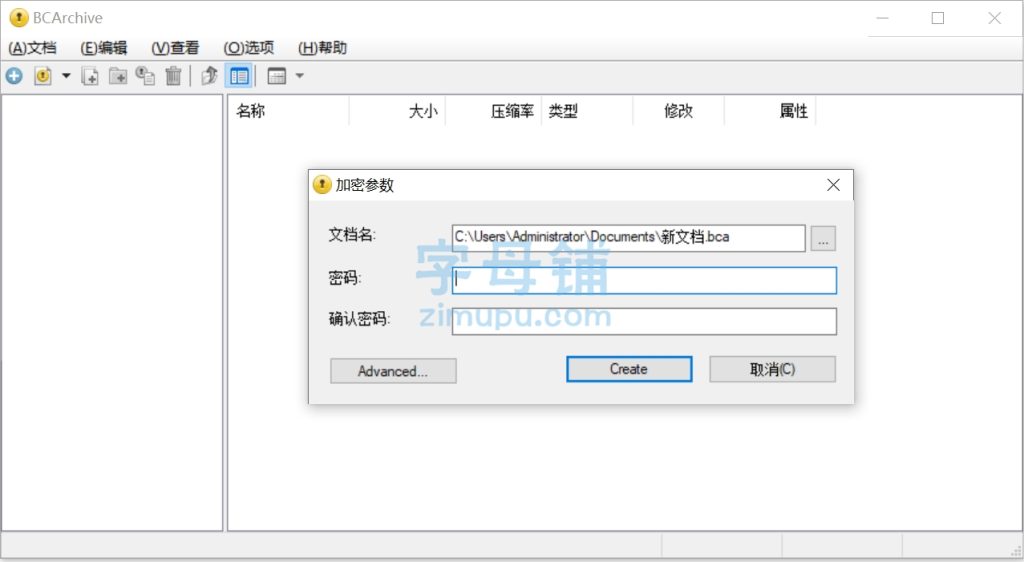Focus the 密码 password field
1024x562 pixels.
tap(644, 280)
